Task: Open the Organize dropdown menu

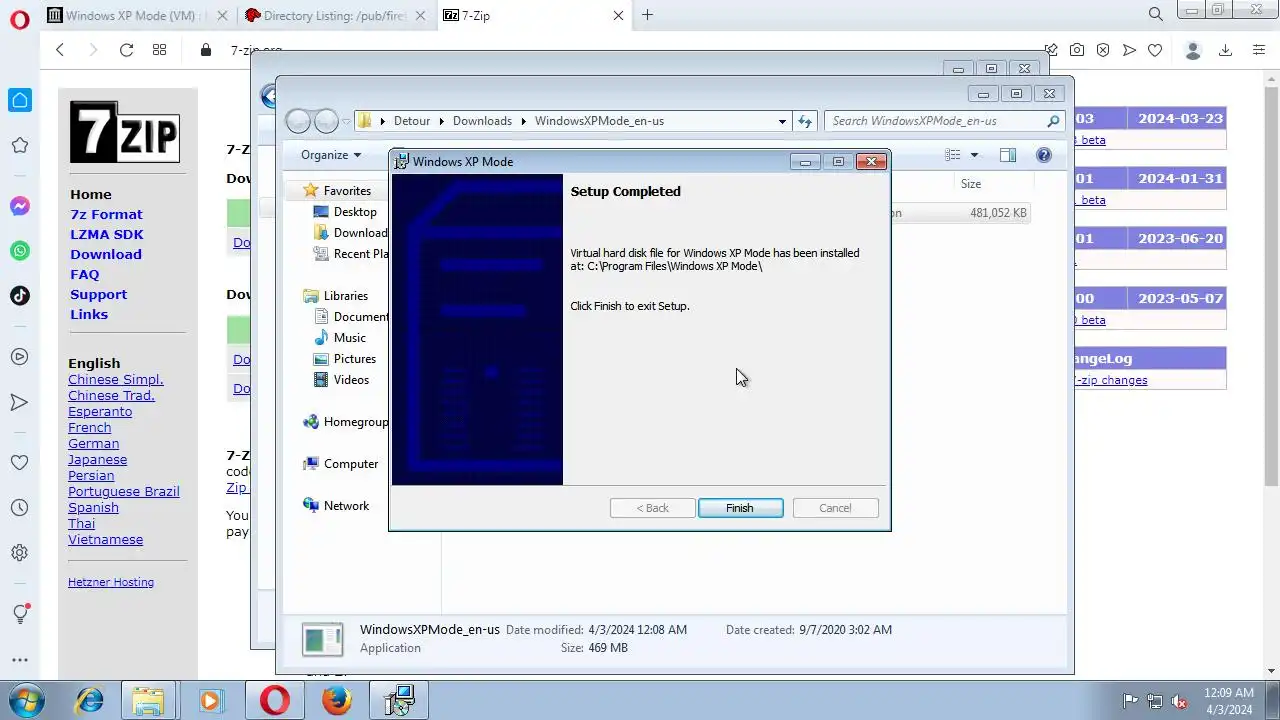Action: [331, 155]
